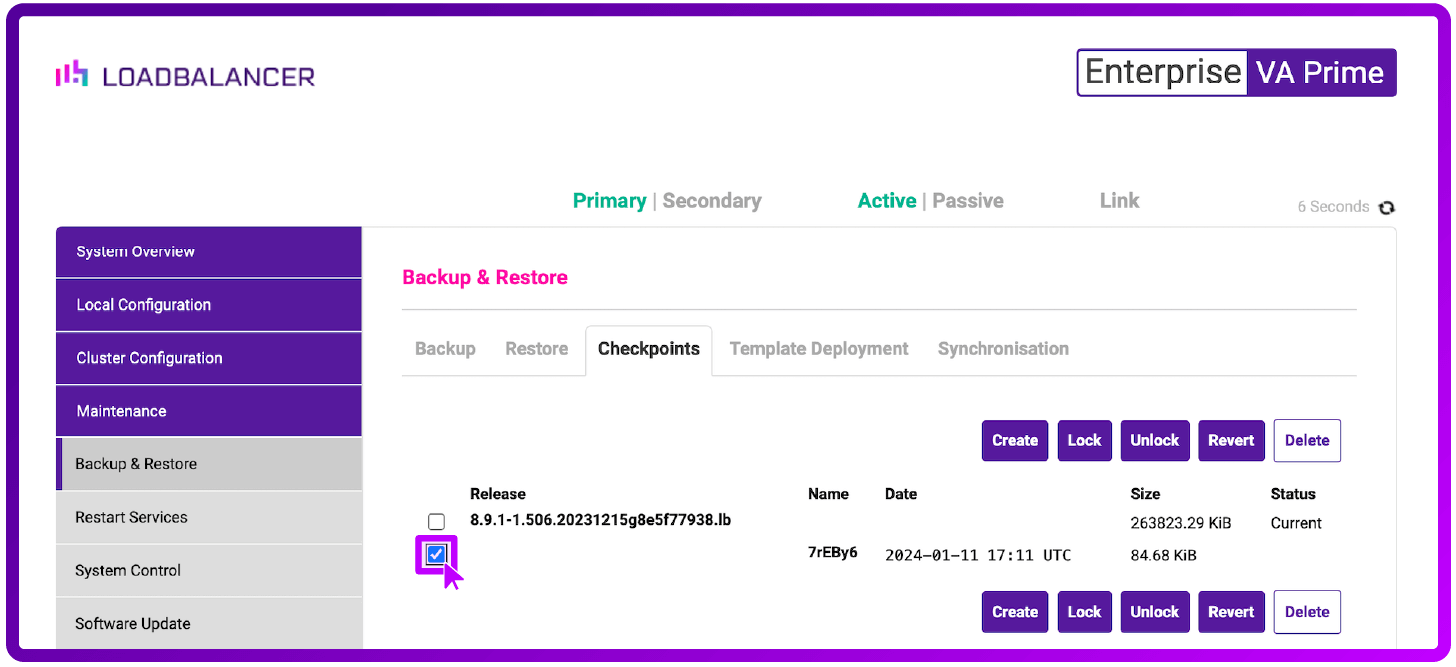Click the lower Lock button
This screenshot has height=667, width=1456.
click(x=1085, y=612)
